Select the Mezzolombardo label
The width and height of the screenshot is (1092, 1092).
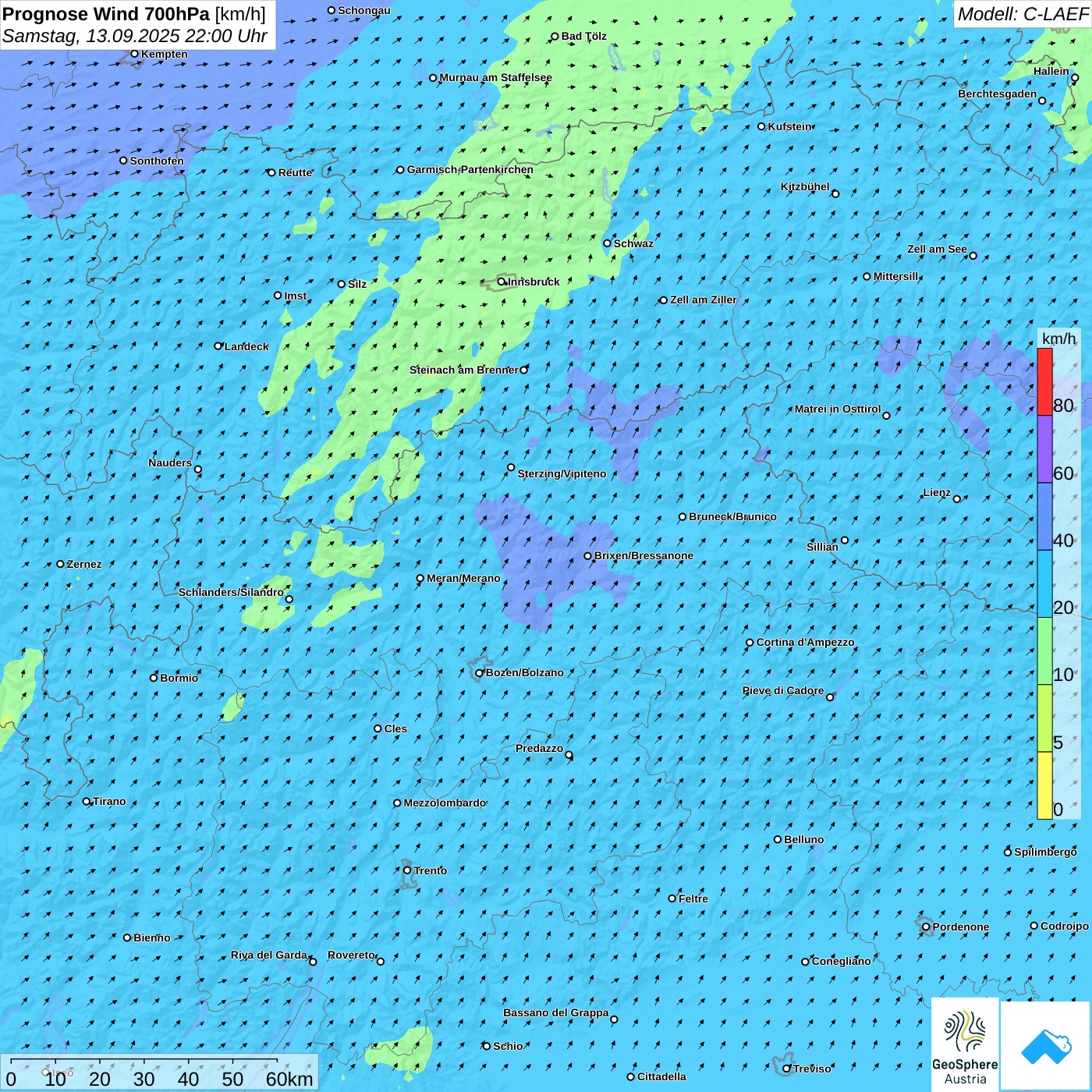(x=445, y=803)
